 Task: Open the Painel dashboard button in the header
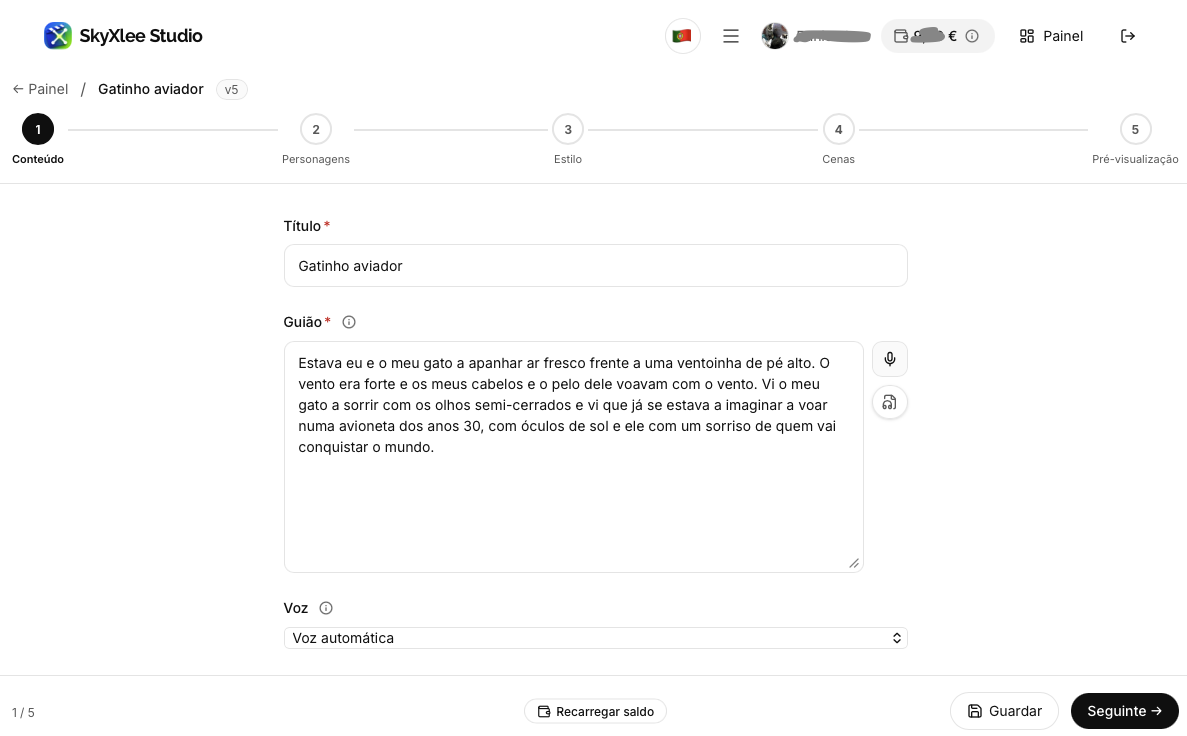coord(1051,36)
